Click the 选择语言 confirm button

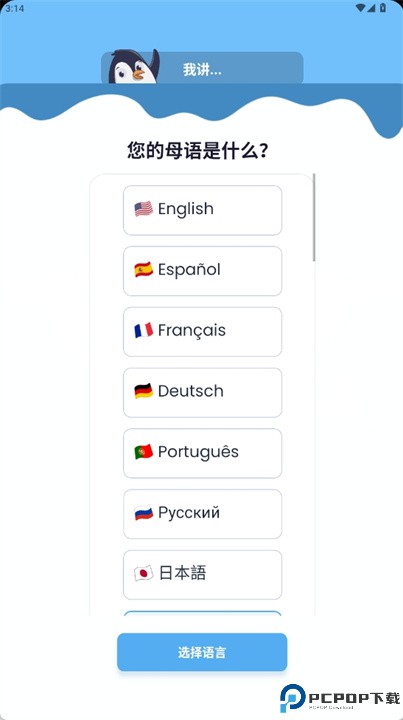click(202, 652)
